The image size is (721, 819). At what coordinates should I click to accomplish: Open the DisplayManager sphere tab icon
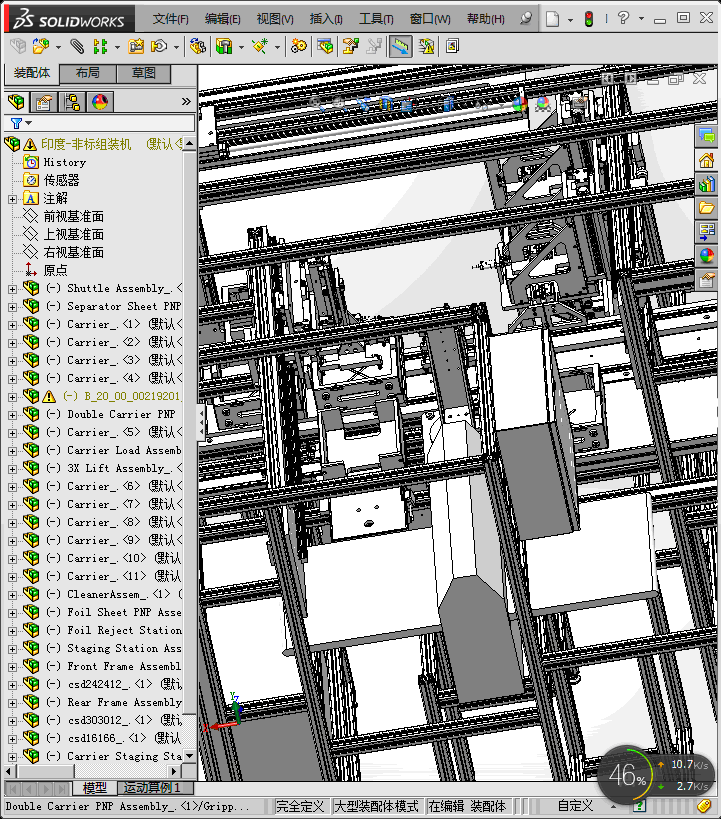[100, 102]
